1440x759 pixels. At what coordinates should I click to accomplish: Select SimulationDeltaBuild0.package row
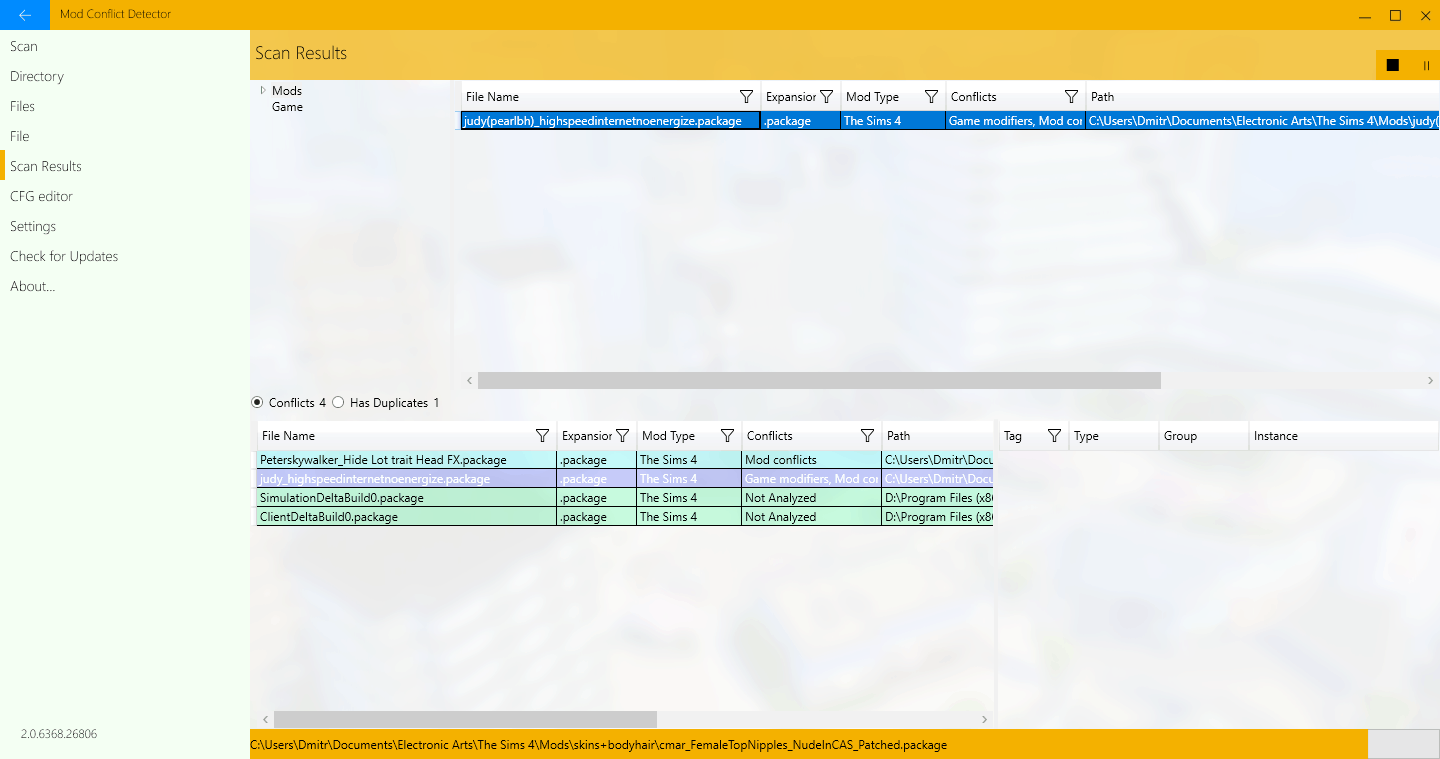tap(342, 498)
